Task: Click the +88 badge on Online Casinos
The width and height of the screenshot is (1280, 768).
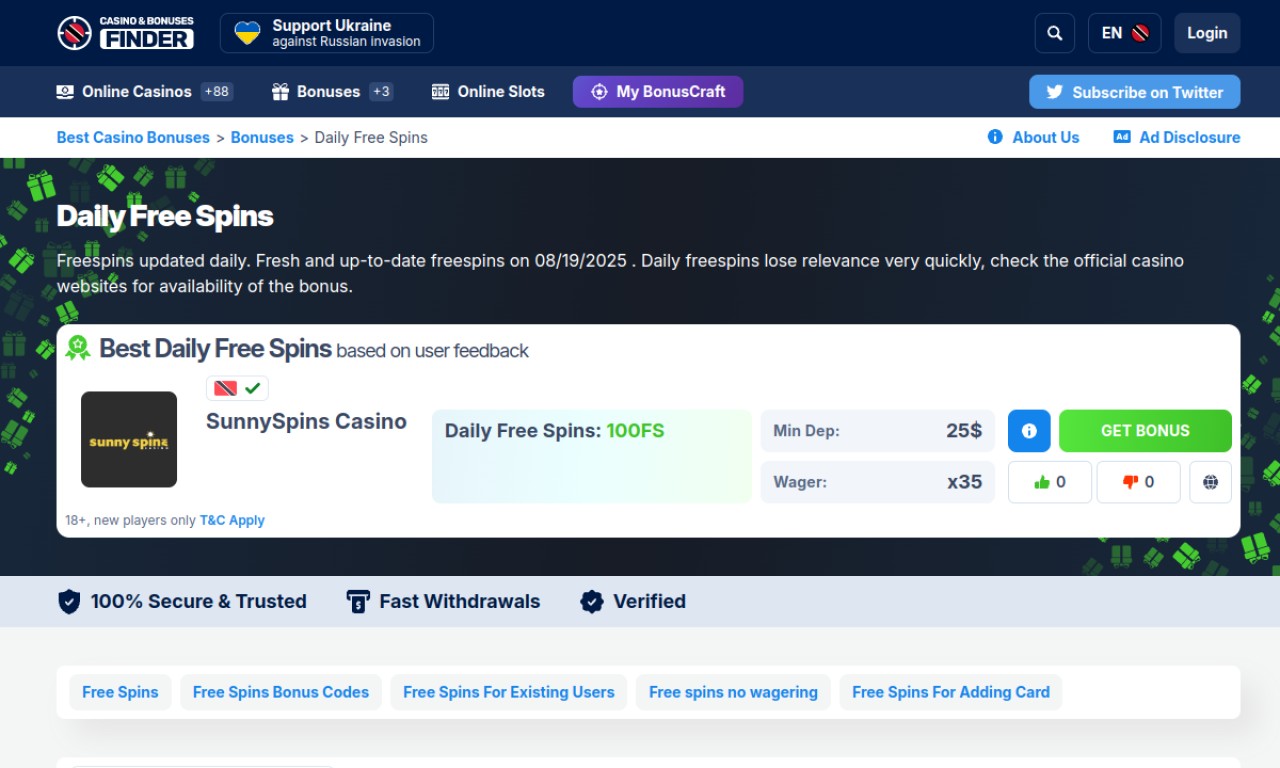Action: point(217,92)
